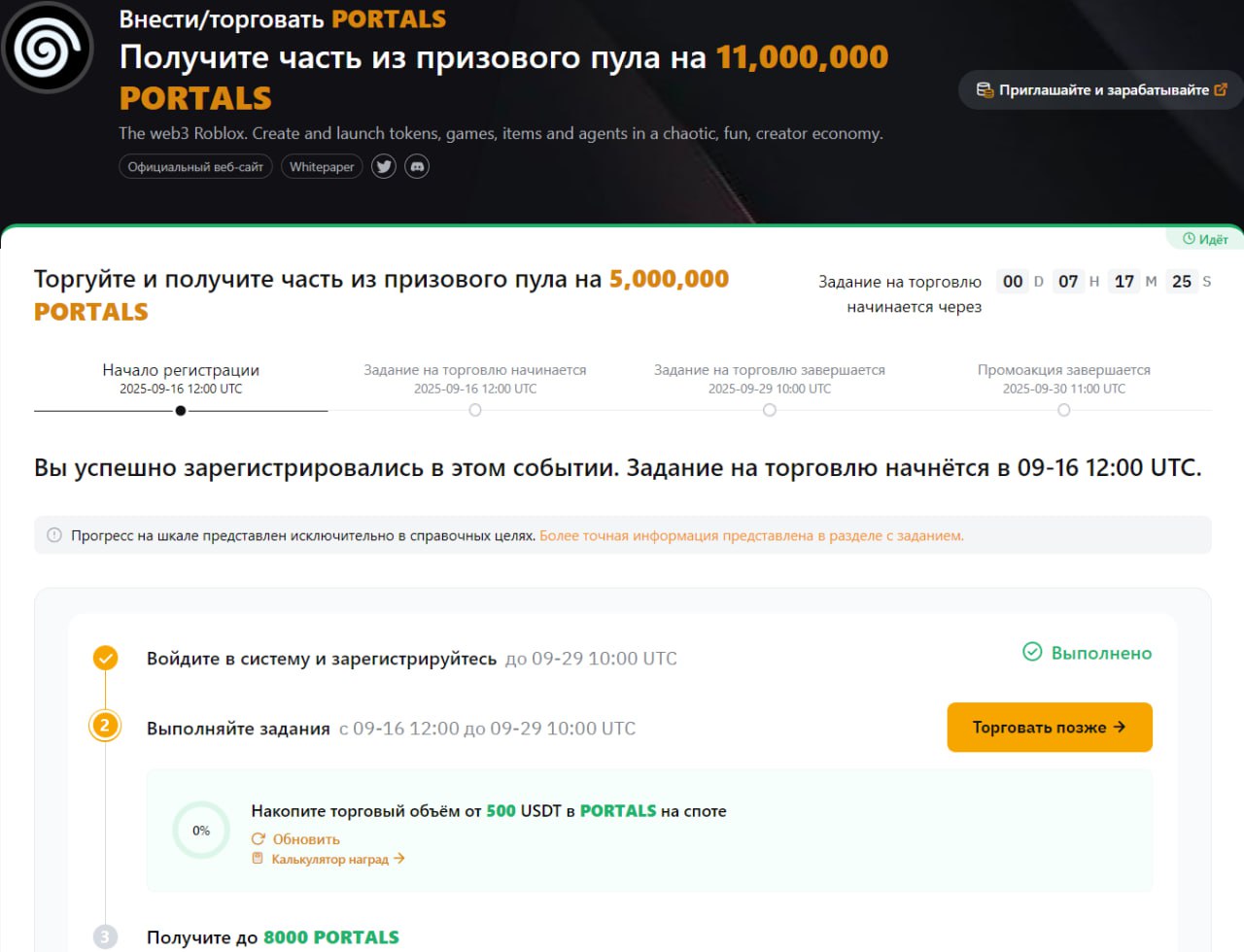Click the step 2 number badge

[x=105, y=726]
